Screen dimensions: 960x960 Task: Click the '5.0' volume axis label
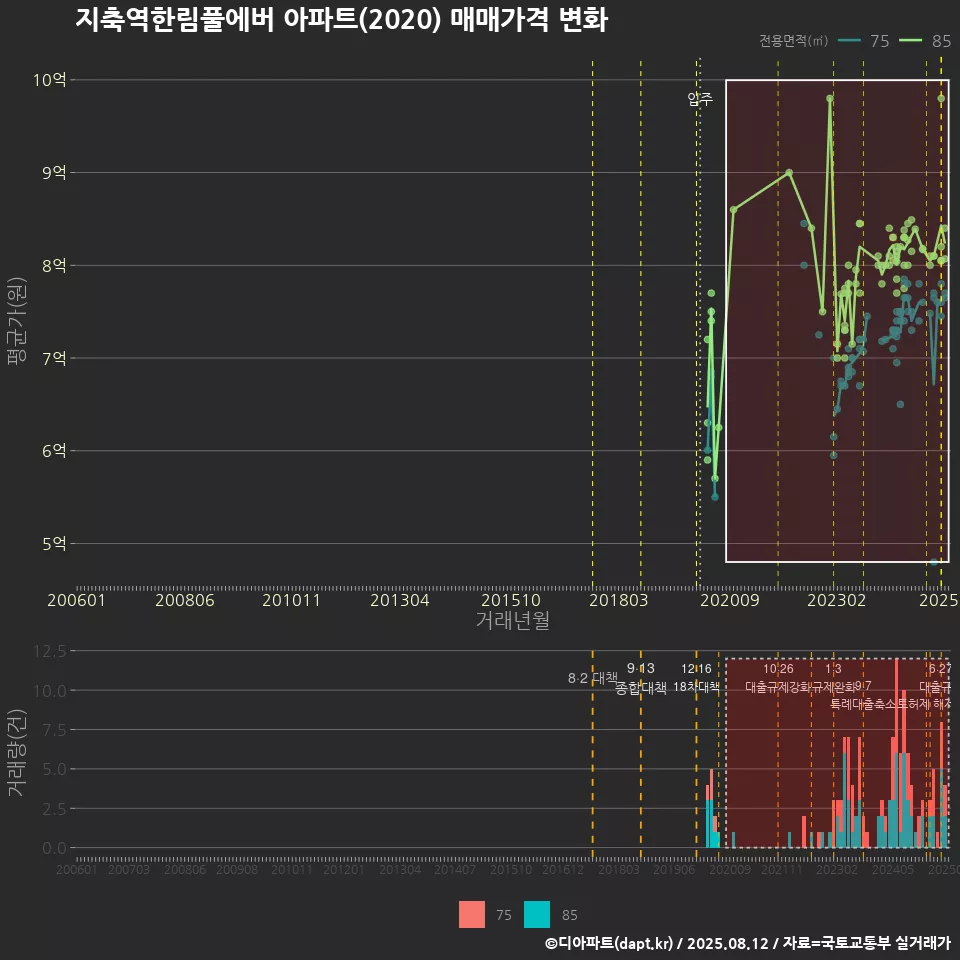point(54,769)
